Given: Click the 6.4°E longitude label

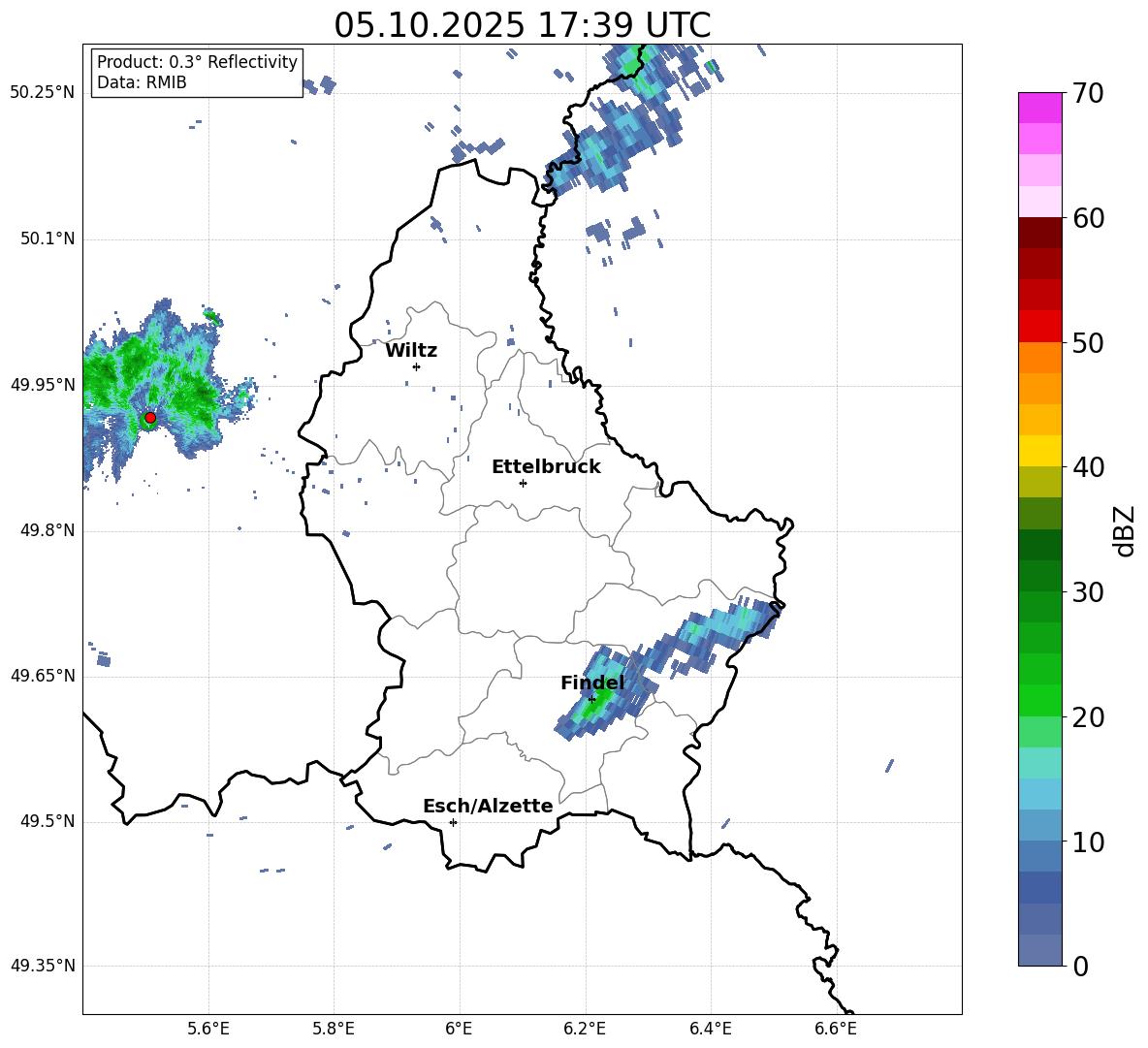Looking at the screenshot, I should coord(710,1029).
